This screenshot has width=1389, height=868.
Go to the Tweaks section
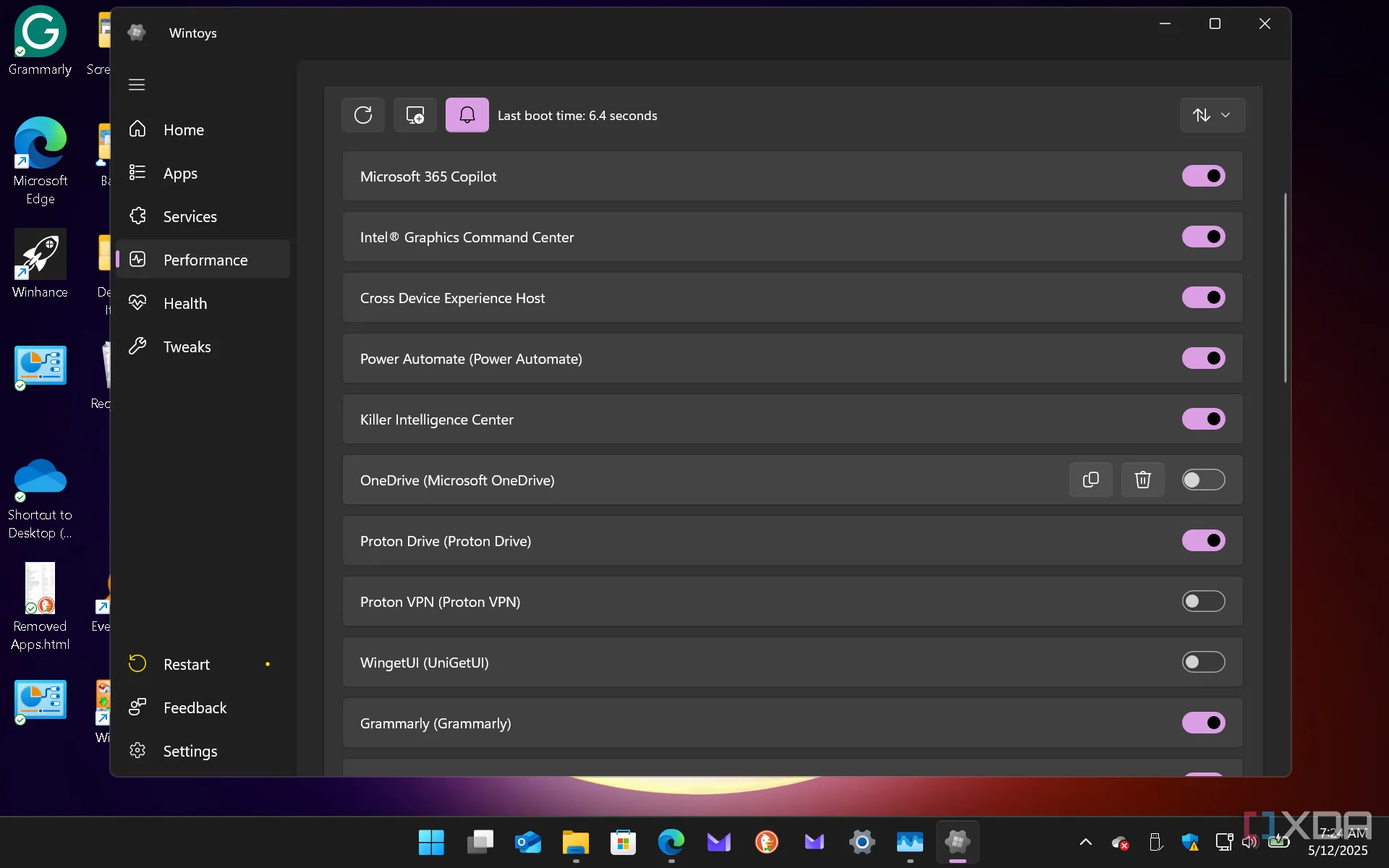pos(187,346)
